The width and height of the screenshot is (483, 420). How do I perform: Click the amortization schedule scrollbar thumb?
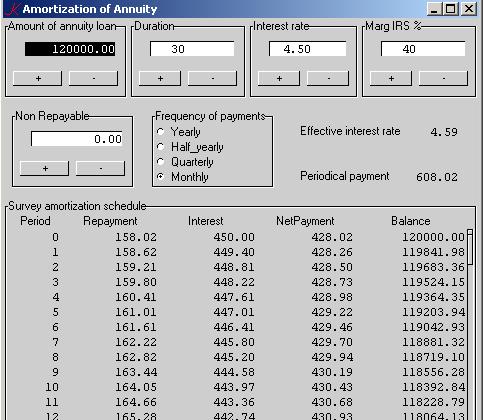(470, 247)
